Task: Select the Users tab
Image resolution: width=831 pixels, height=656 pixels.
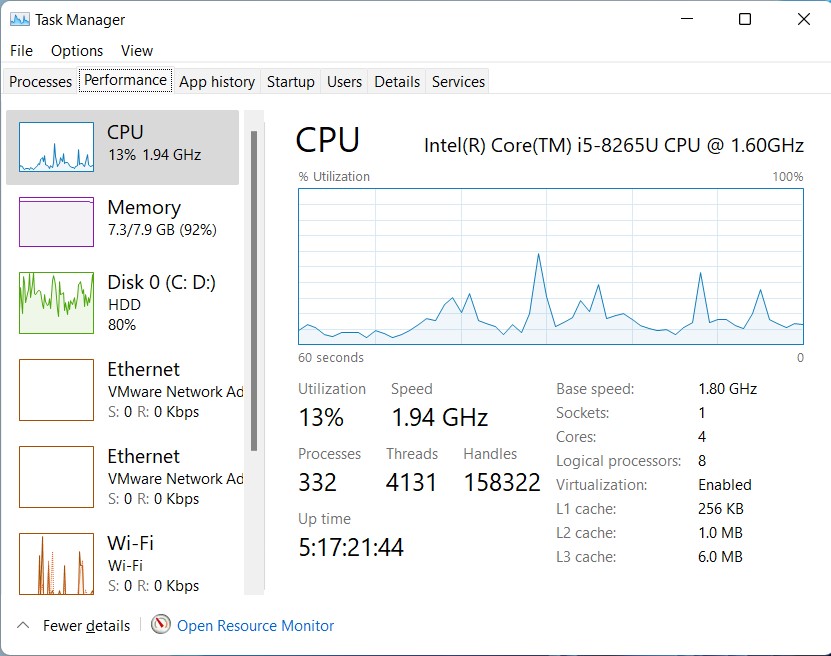Action: pos(344,81)
